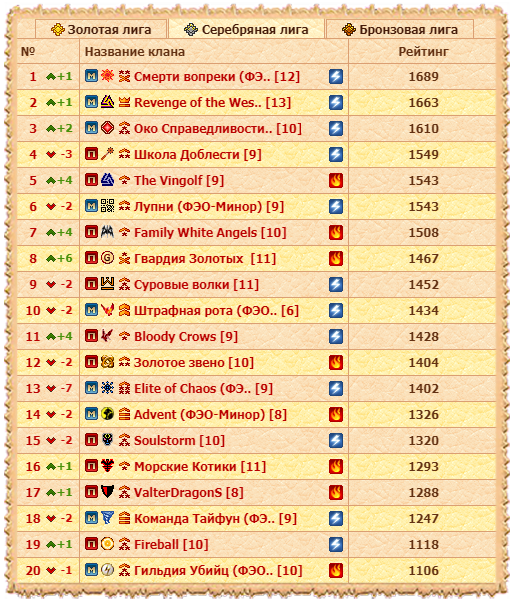This screenshot has height=600, width=515.
Task: Select the Серебряная лига tab
Action: click(x=246, y=29)
